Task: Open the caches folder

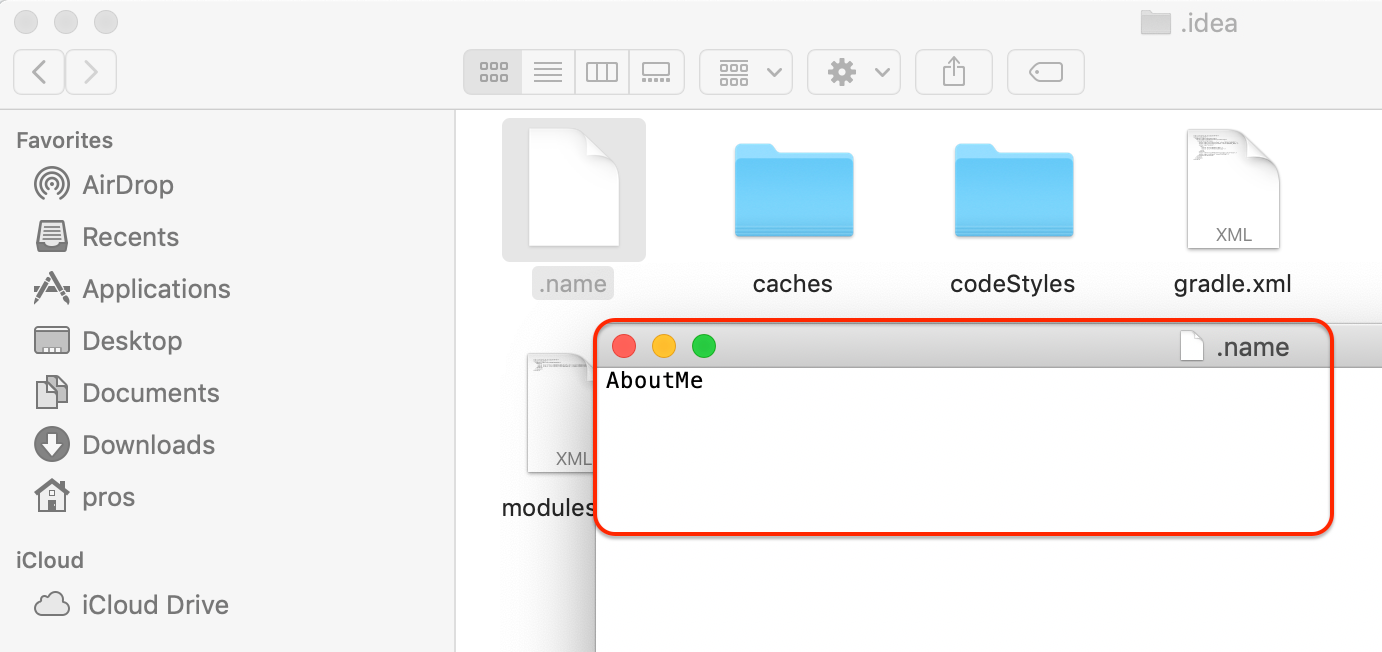Action: (x=793, y=190)
